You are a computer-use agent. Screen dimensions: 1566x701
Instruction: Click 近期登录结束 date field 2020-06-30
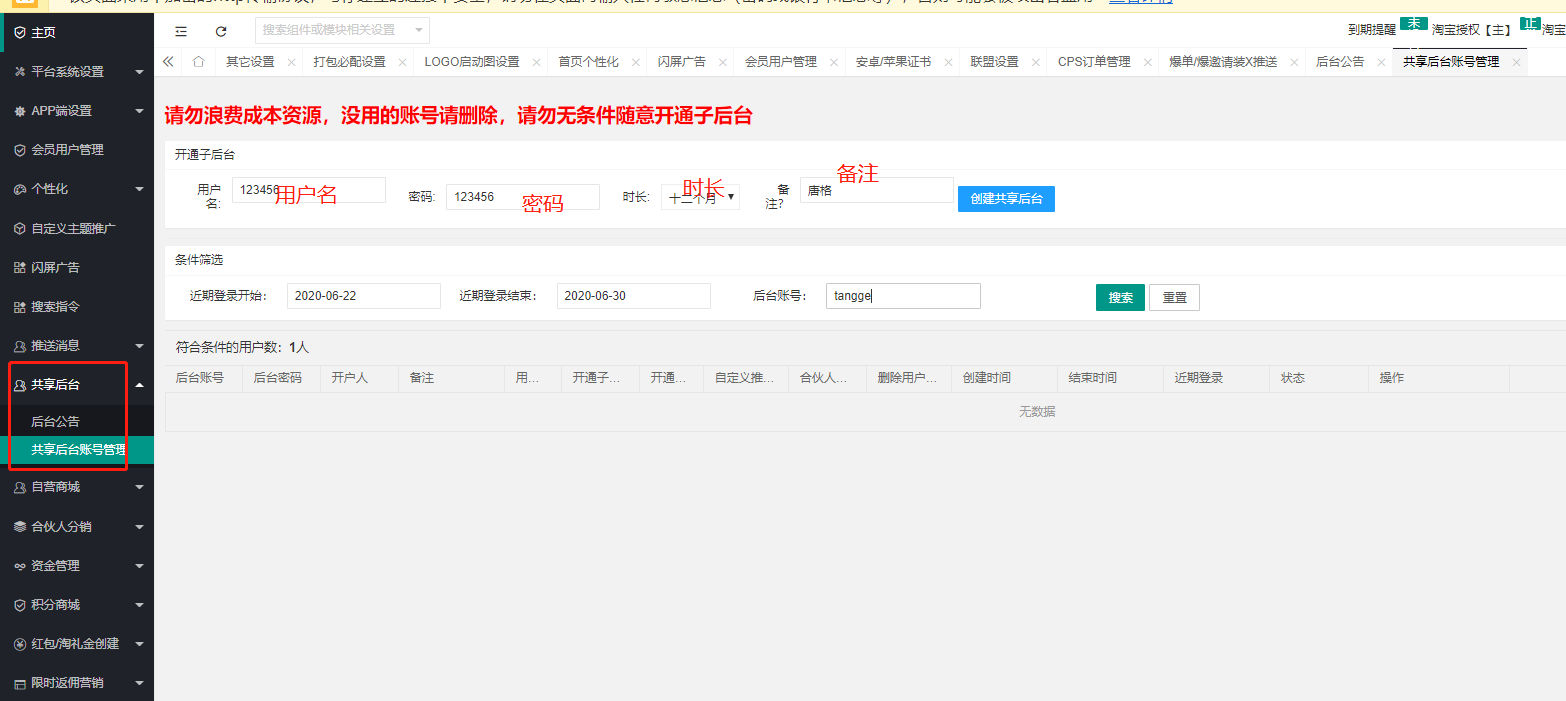tap(634, 296)
